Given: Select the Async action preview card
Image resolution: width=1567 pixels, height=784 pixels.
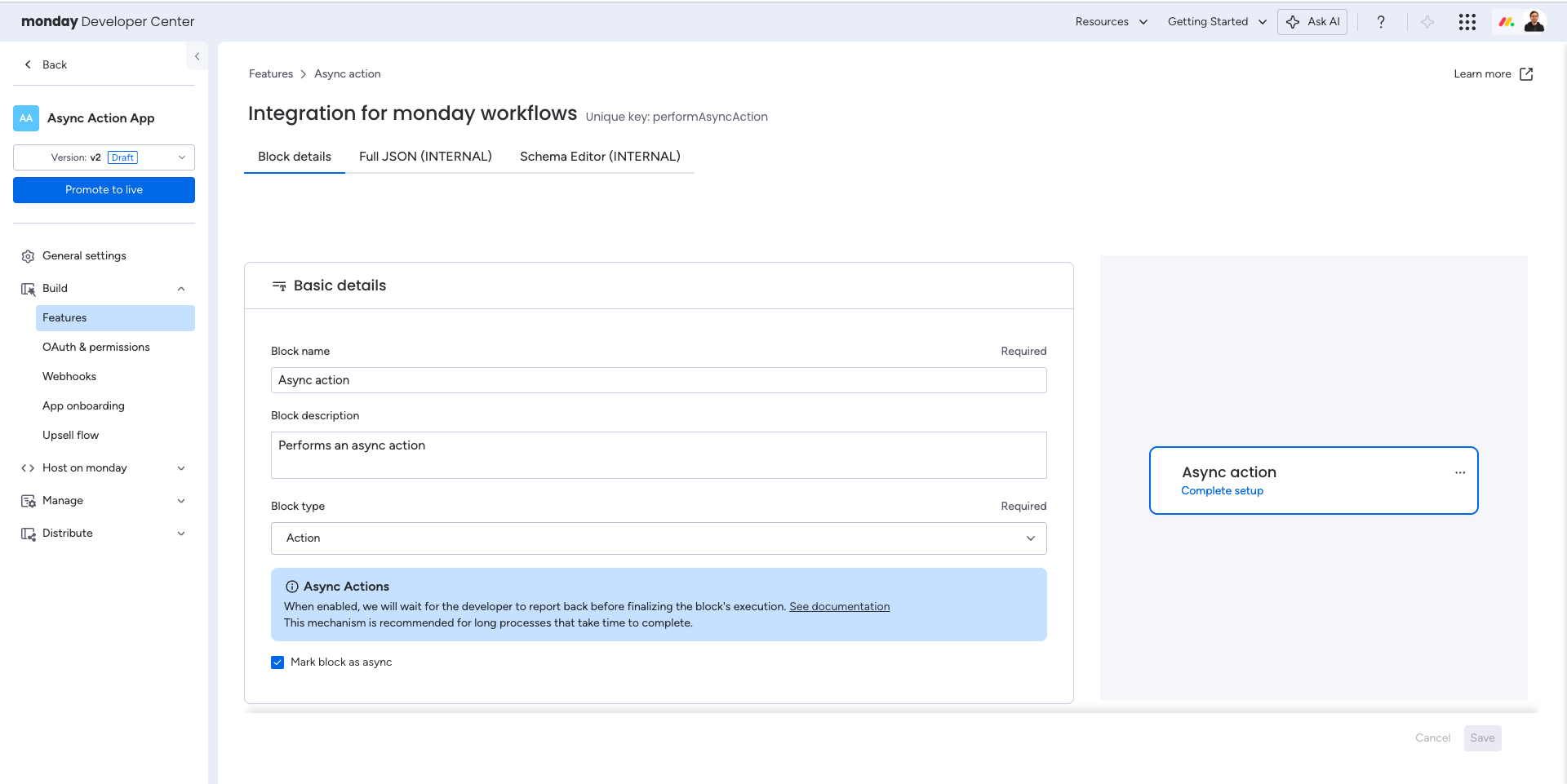Looking at the screenshot, I should pos(1313,481).
